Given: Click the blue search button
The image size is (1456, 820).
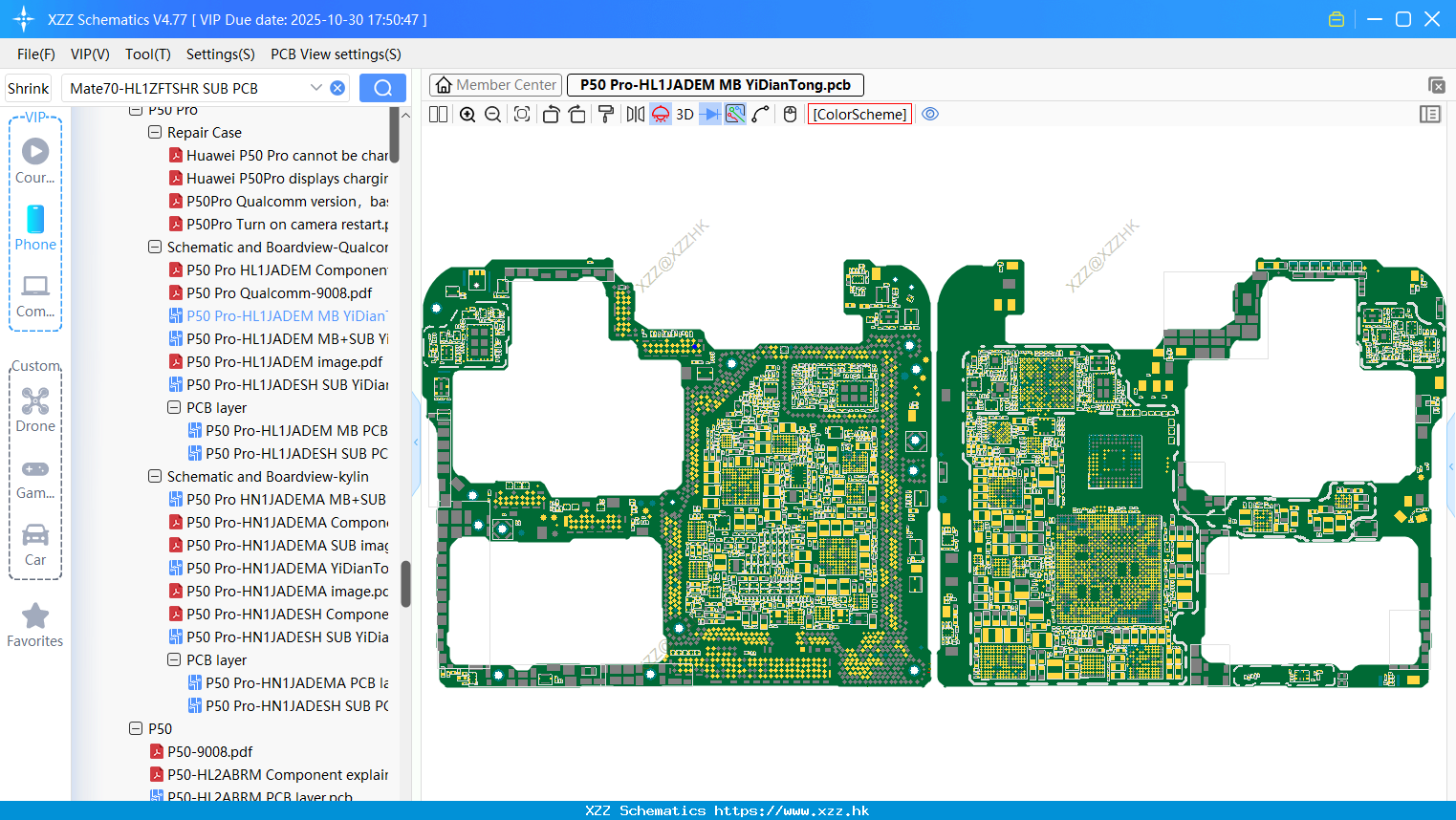Looking at the screenshot, I should [382, 88].
